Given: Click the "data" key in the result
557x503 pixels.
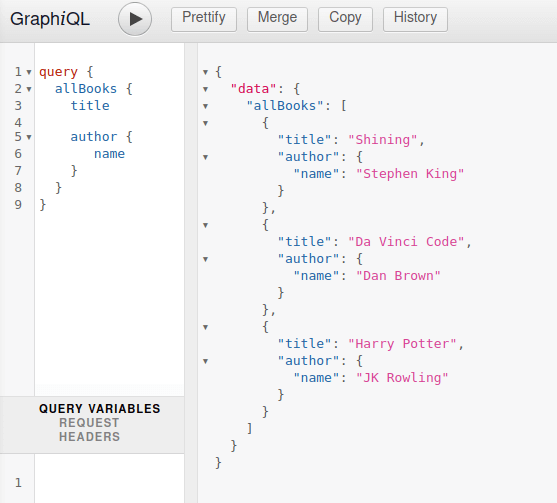Looking at the screenshot, I should pos(253,89).
